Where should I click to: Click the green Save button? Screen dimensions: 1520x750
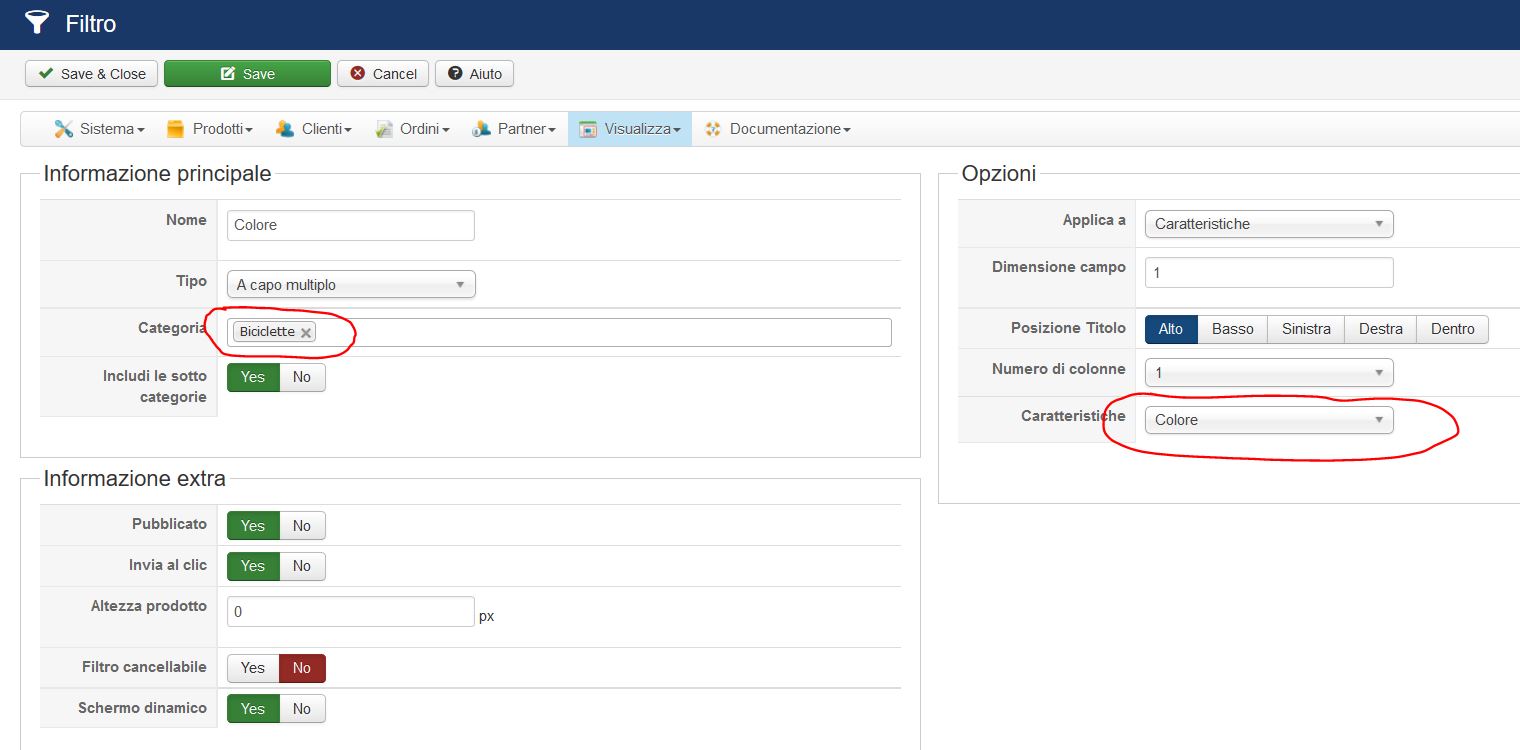pos(247,74)
